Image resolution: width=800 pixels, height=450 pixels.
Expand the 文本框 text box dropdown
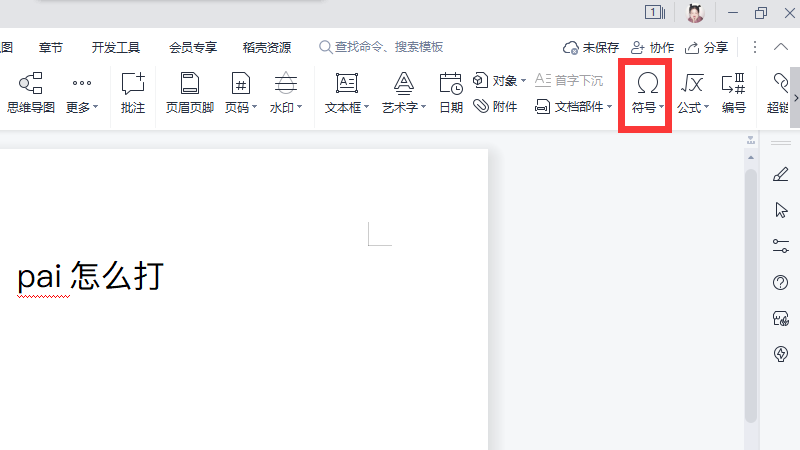point(366,107)
